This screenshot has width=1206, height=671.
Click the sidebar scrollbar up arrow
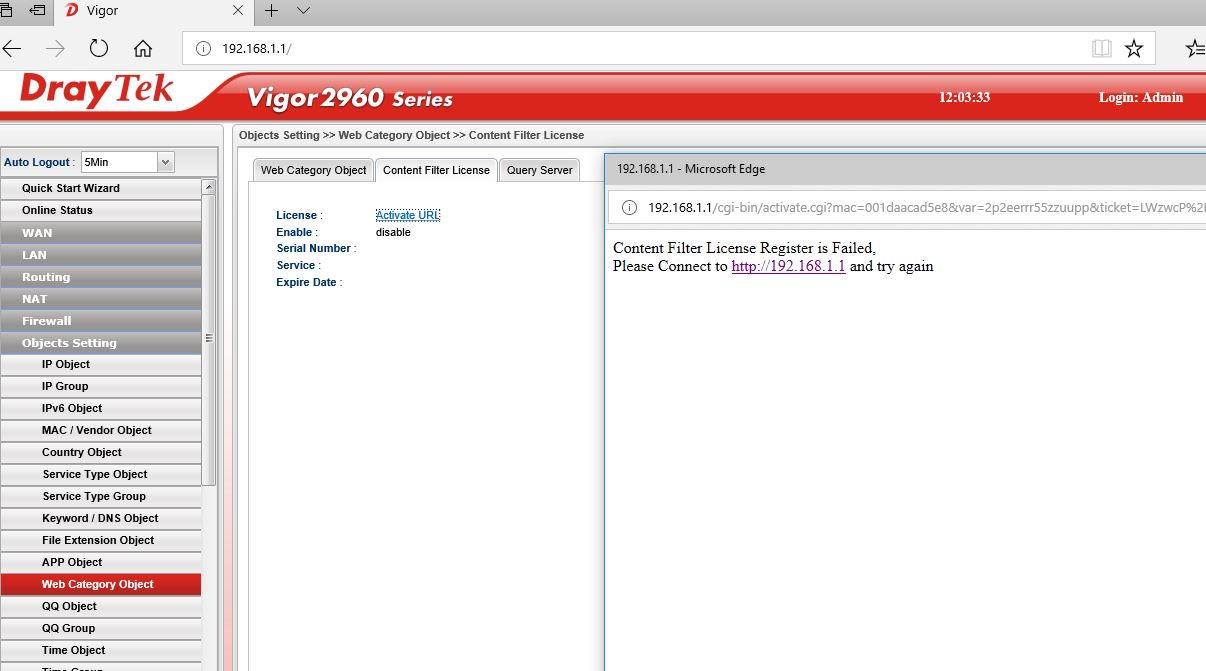tap(208, 187)
